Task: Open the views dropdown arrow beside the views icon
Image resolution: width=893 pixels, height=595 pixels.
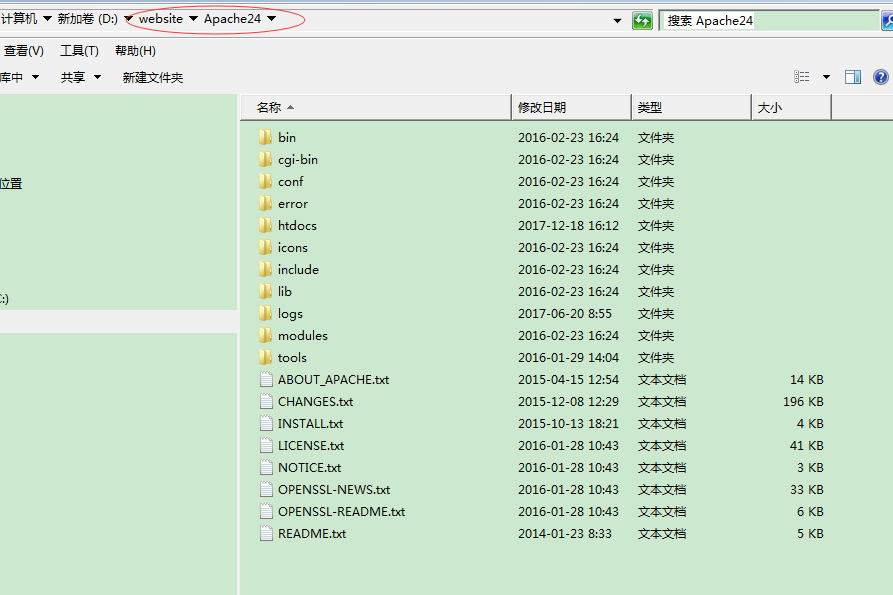Action: click(824, 76)
